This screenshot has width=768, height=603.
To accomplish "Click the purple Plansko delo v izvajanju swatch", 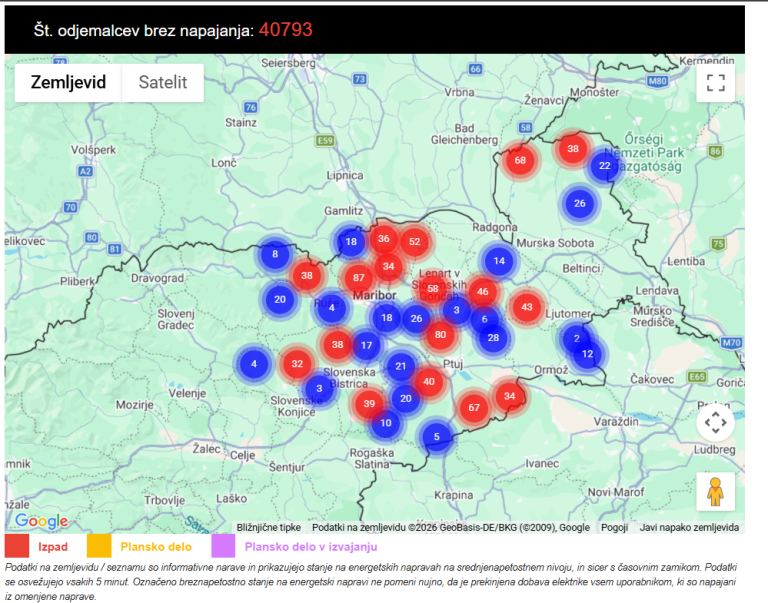I will tap(223, 546).
